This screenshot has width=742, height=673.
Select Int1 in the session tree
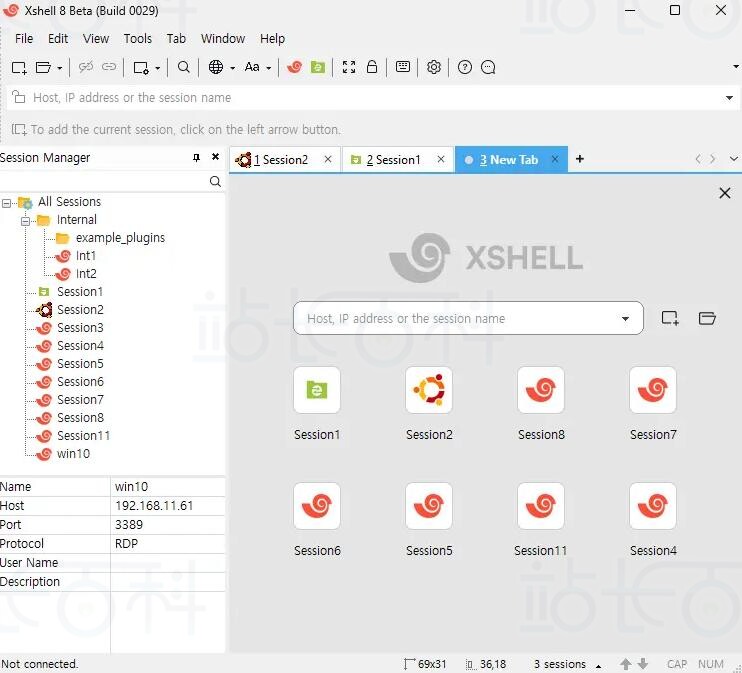86,256
